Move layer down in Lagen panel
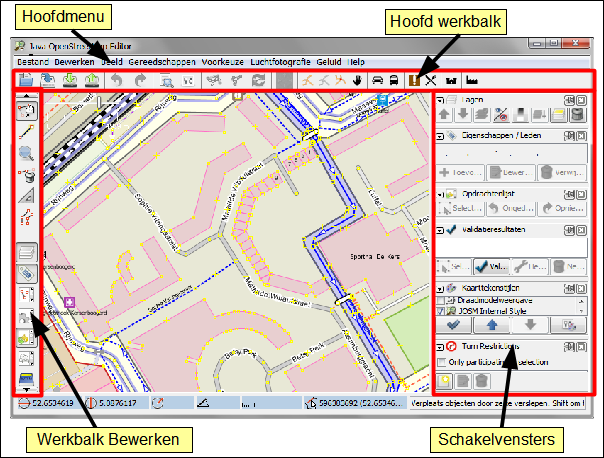The image size is (604, 458). (463, 114)
